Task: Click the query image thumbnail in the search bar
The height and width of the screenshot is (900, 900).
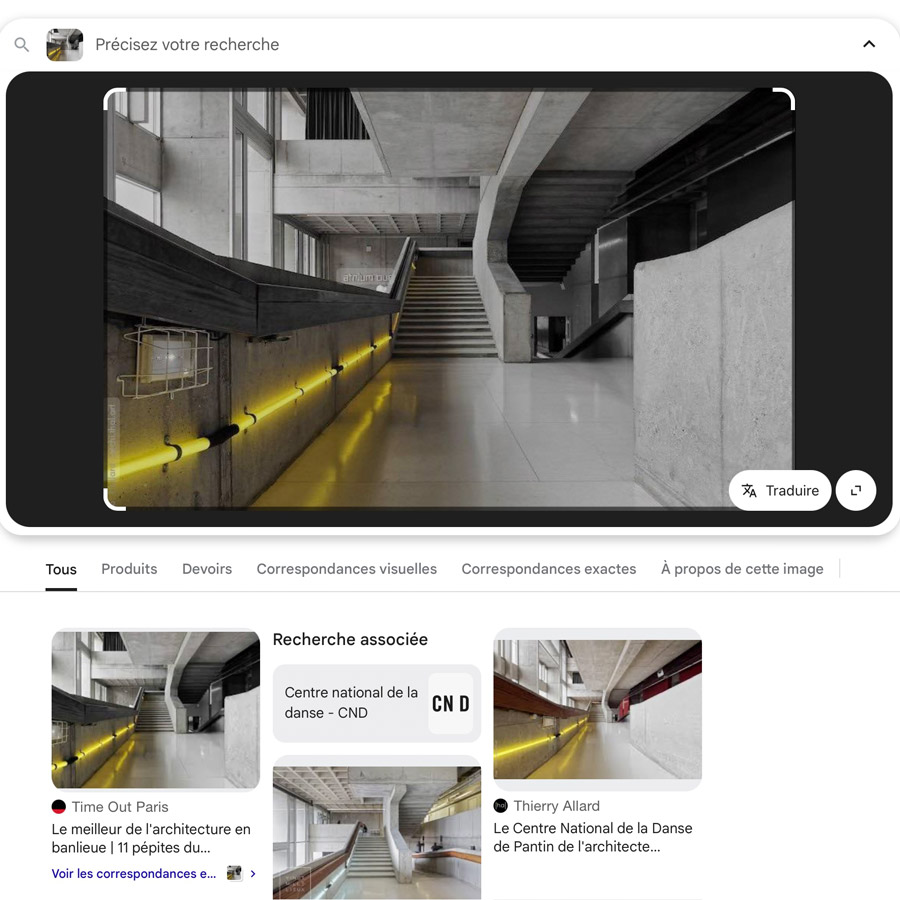Action: 64,44
